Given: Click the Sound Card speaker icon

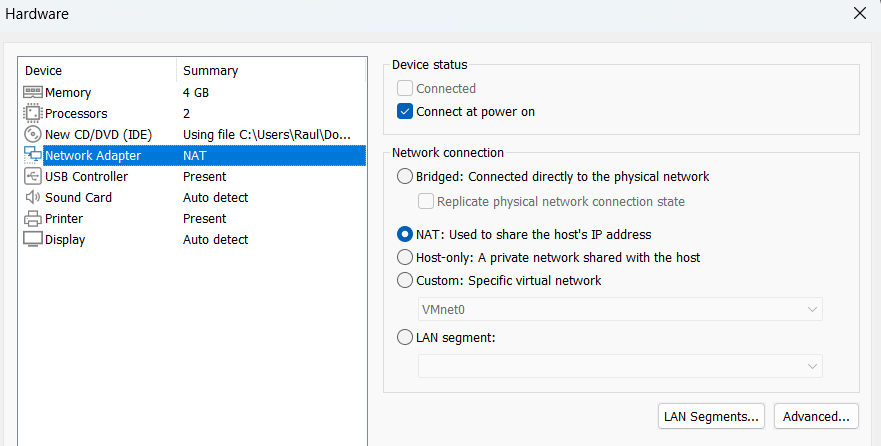Looking at the screenshot, I should 32,197.
